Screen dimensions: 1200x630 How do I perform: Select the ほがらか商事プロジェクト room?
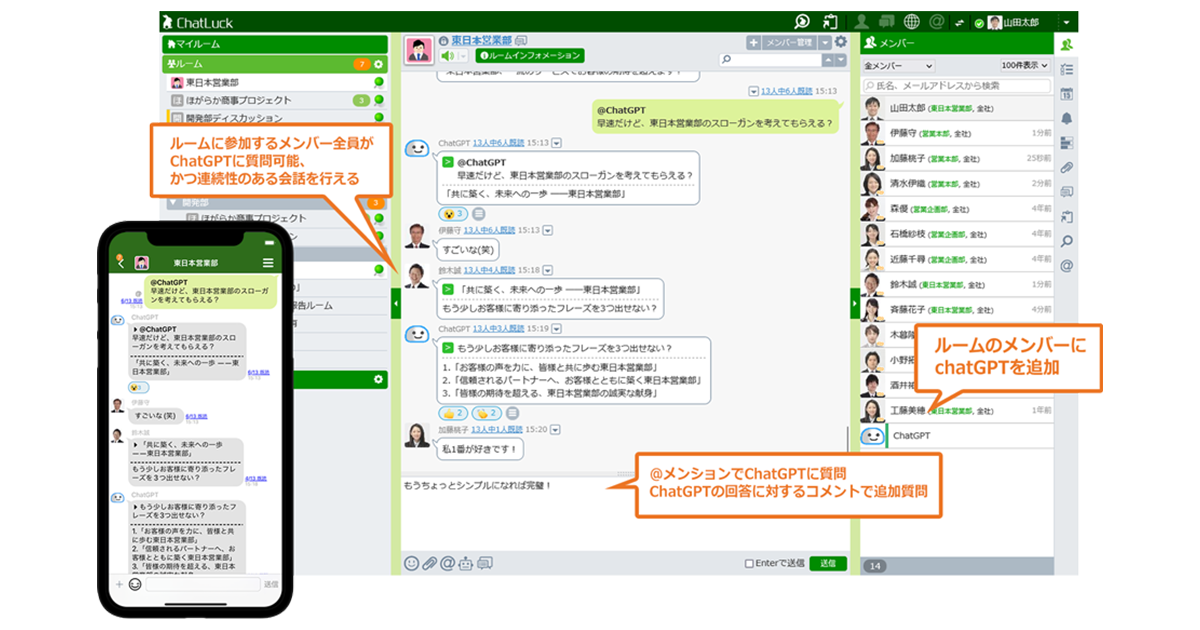[x=275, y=101]
